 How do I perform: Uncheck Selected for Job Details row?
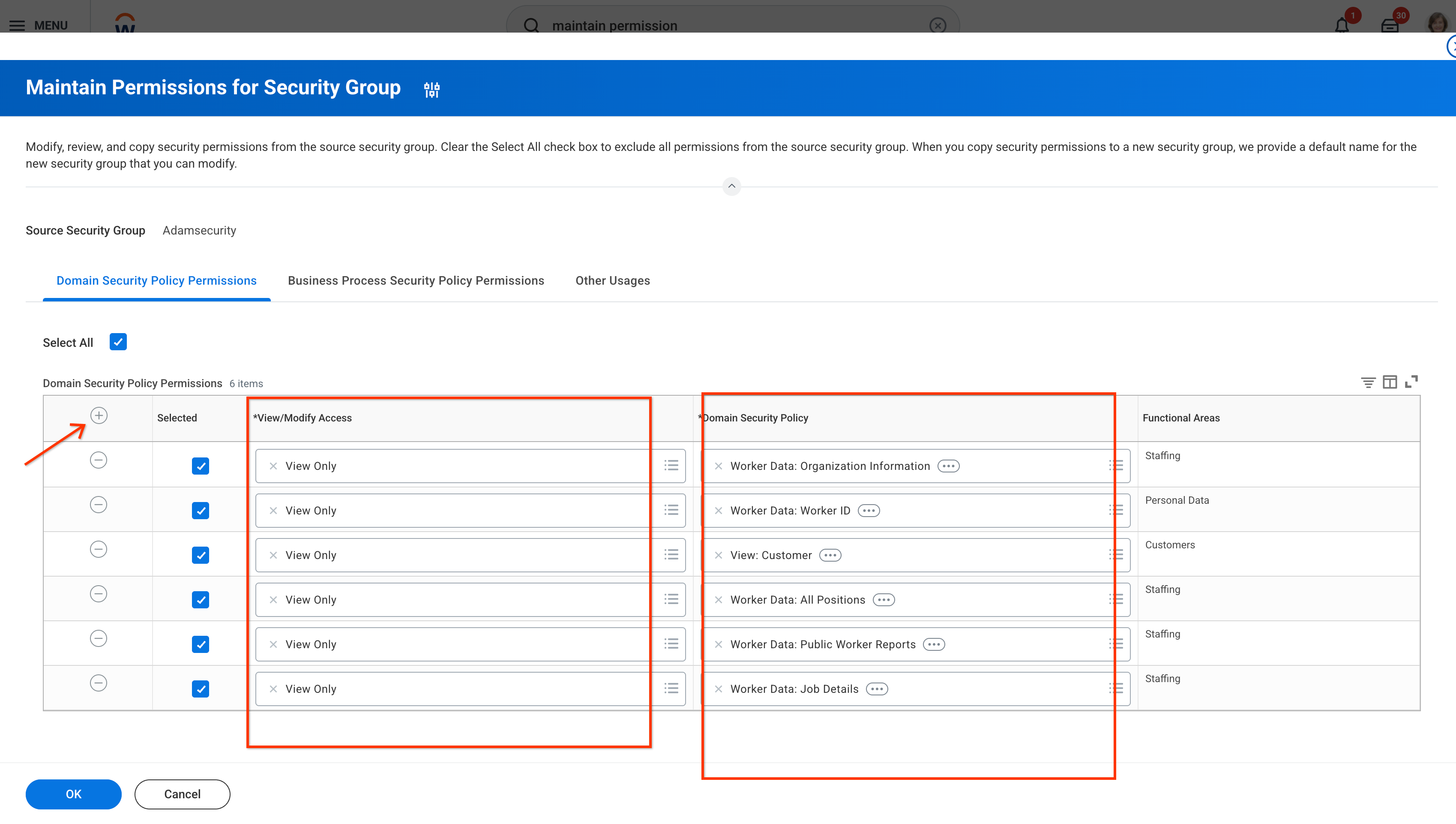pyautogui.click(x=200, y=689)
